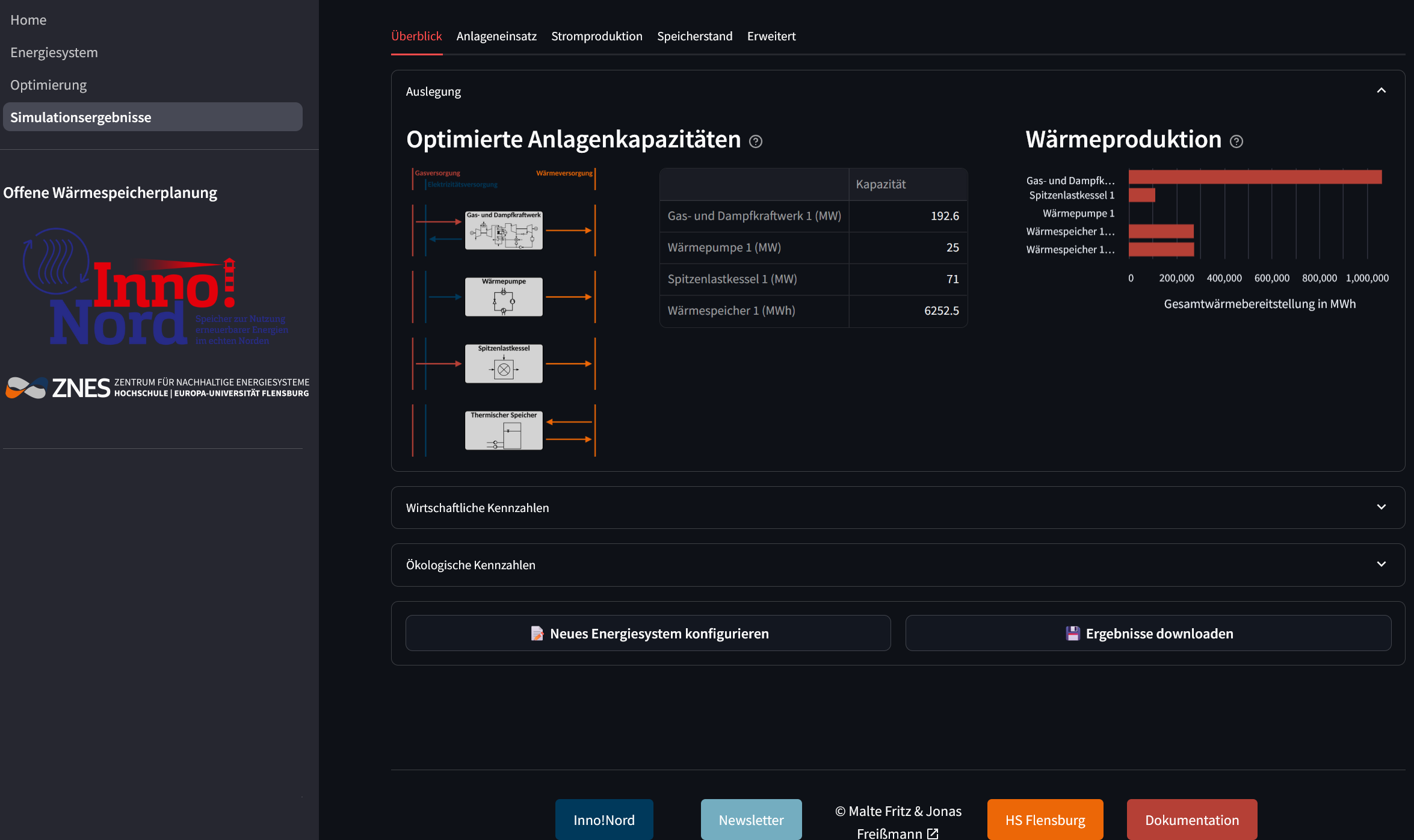This screenshot has width=1414, height=840.
Task: Click Elektrizitätsversorgung legend label in diagram
Action: coord(463,185)
